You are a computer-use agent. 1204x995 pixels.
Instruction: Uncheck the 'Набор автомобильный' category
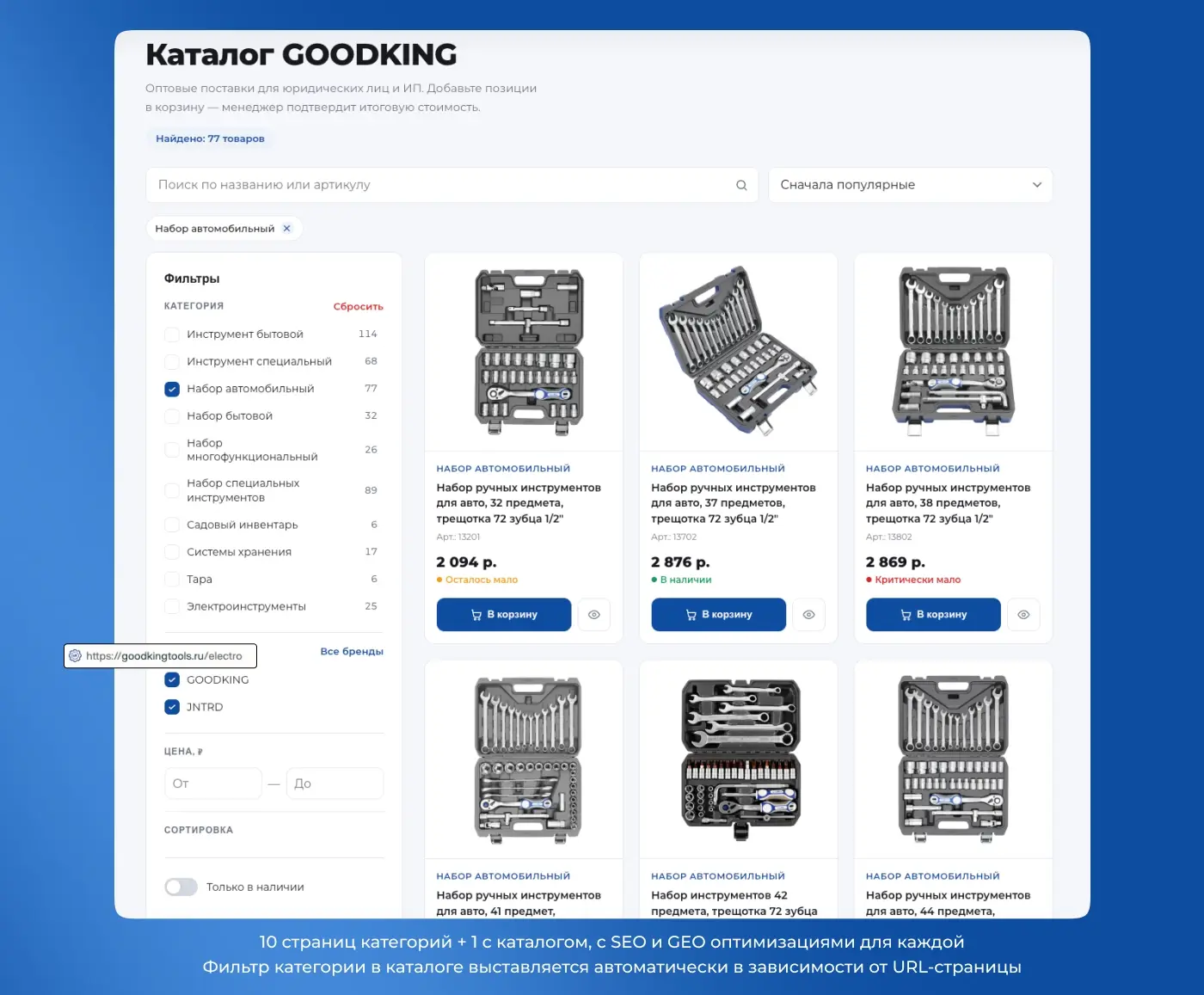click(x=172, y=389)
